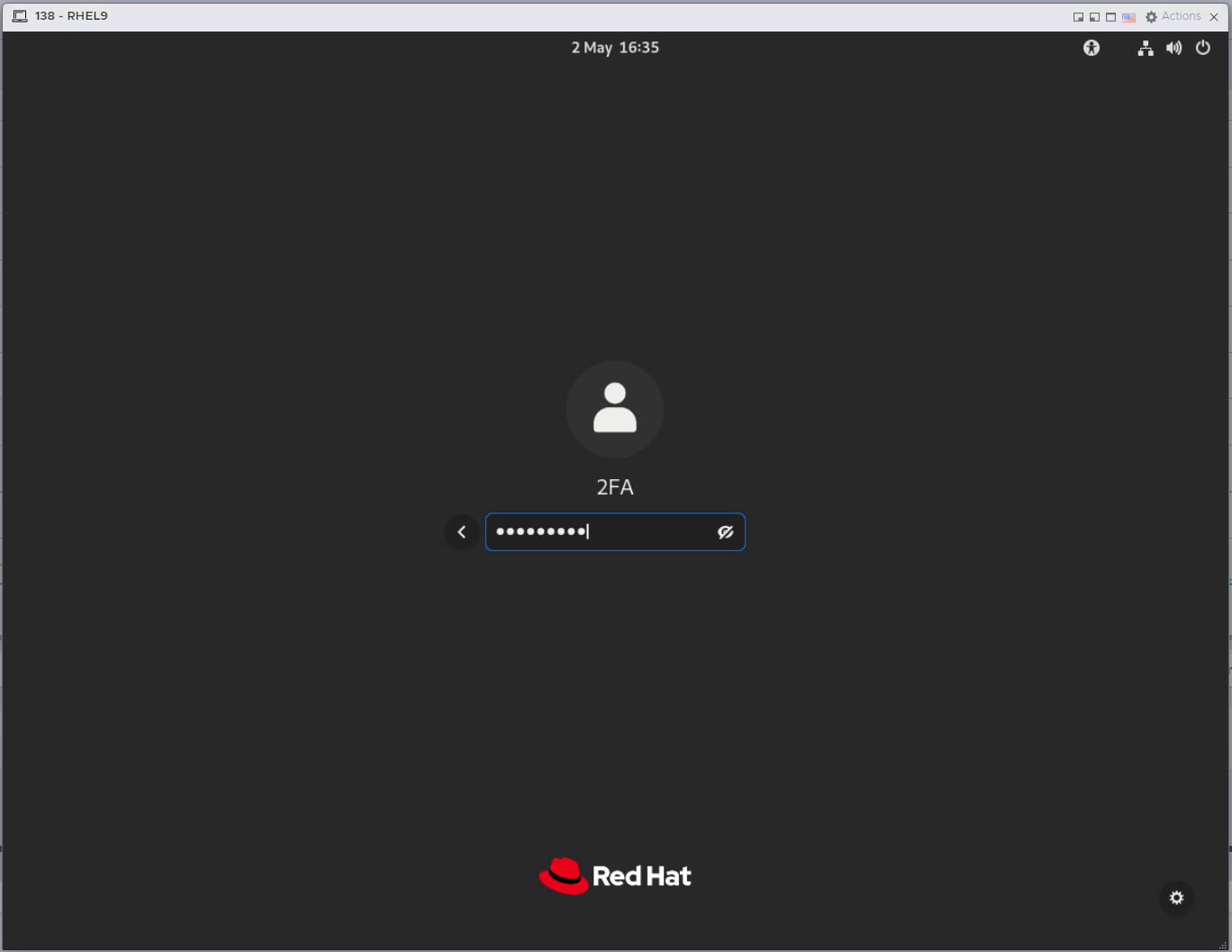Click the Red Hat logo
The image size is (1232, 952).
pos(615,875)
